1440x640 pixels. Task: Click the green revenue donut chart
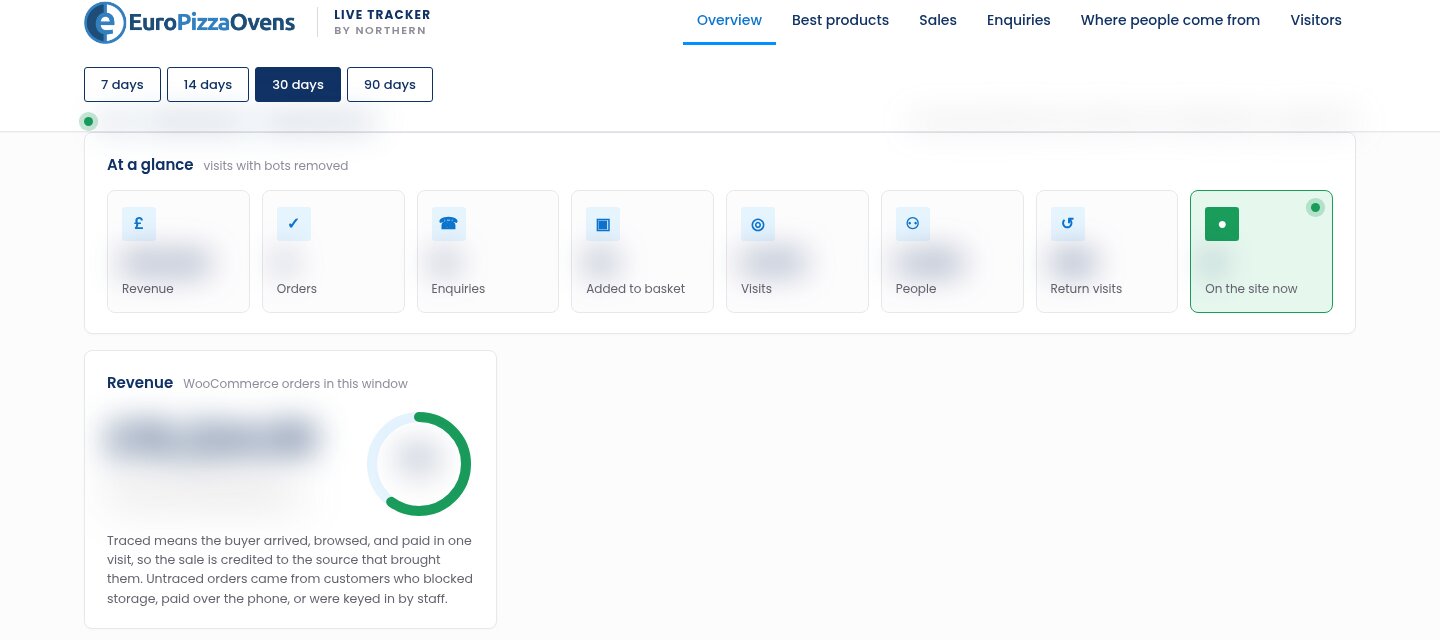419,464
